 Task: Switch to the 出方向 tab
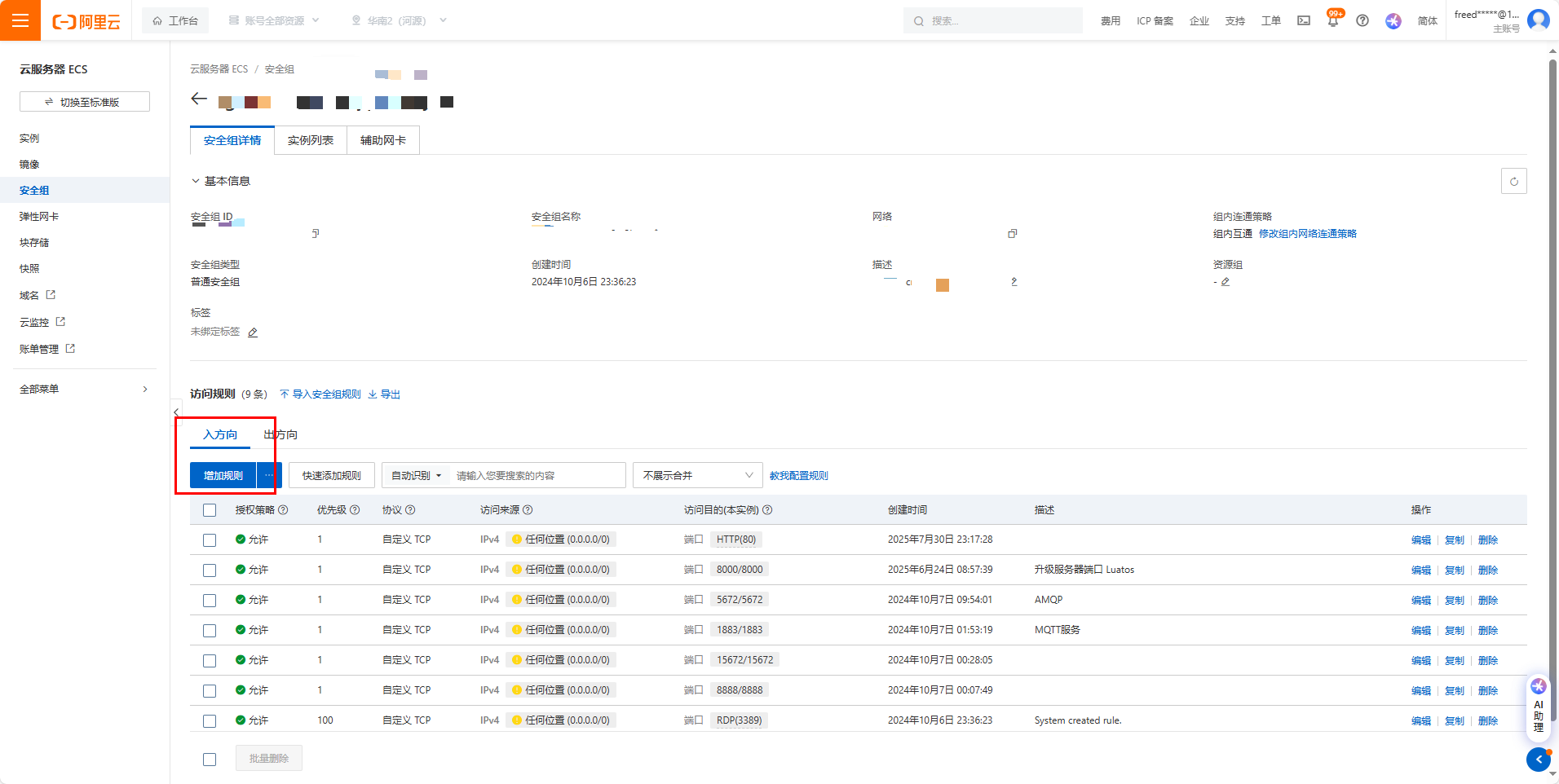coord(281,434)
